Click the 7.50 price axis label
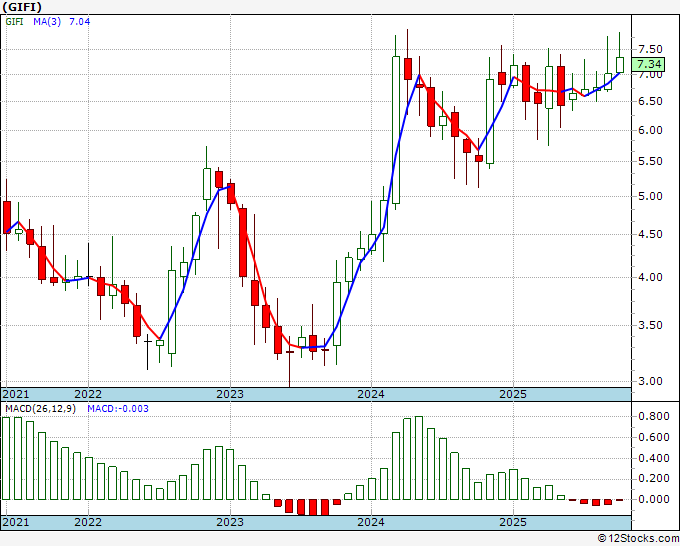This screenshot has width=680, height=546. click(650, 49)
